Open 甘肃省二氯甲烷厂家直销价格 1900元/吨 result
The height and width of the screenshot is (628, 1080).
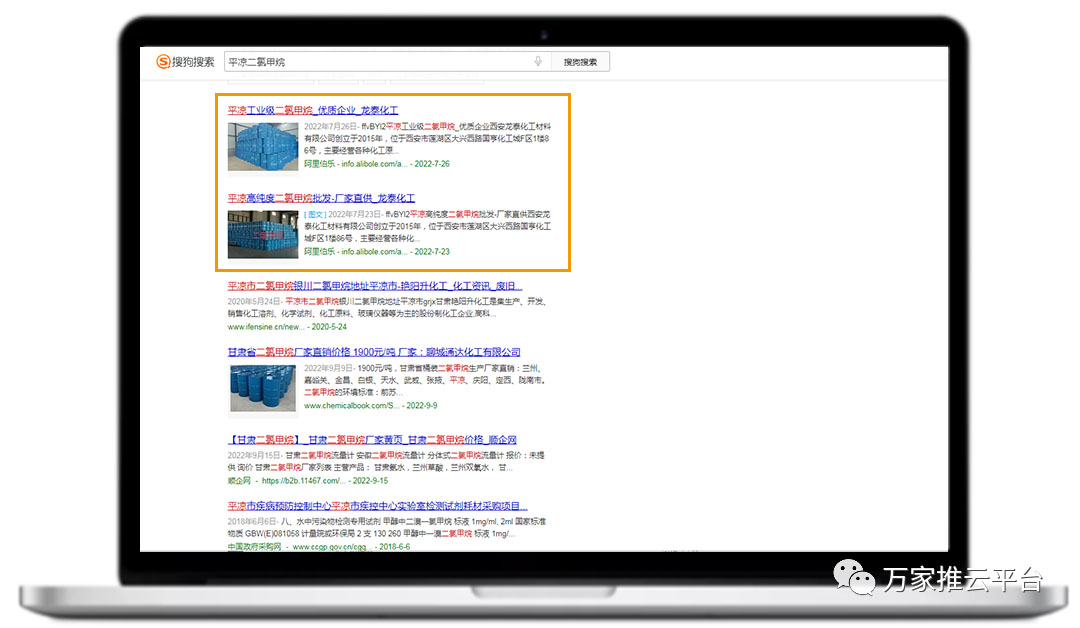[x=374, y=352]
